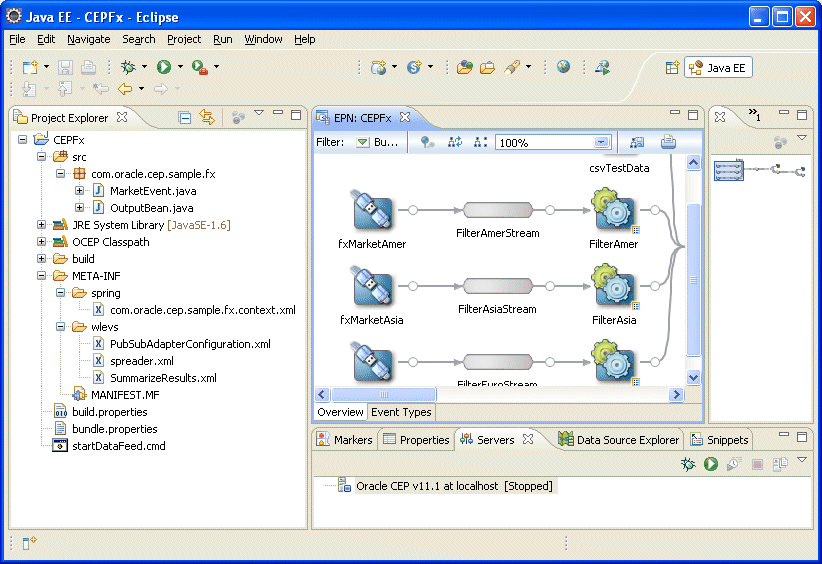
Task: Open the zoom 100% dropdown
Action: click(601, 142)
